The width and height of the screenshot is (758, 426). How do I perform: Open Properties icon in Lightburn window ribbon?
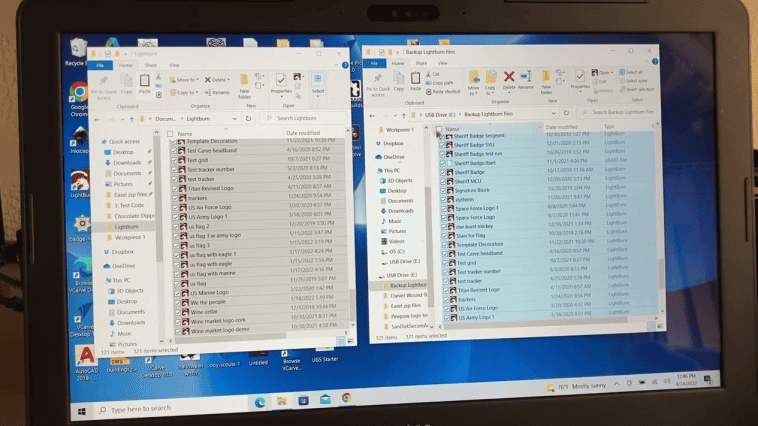pyautogui.click(x=282, y=84)
